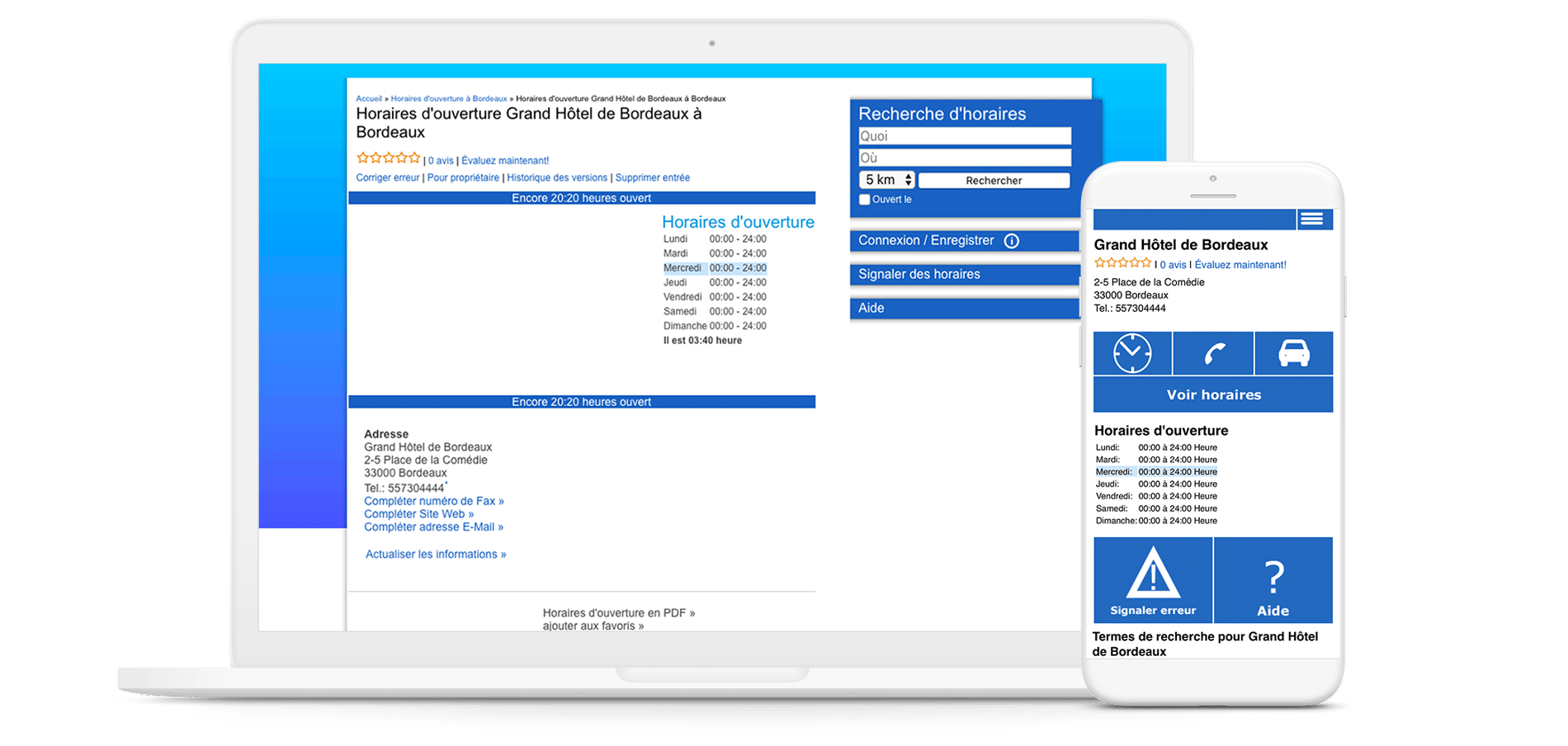1568x746 pixels.
Task: Click 'Compléter Site Web »' link
Action: 419,514
